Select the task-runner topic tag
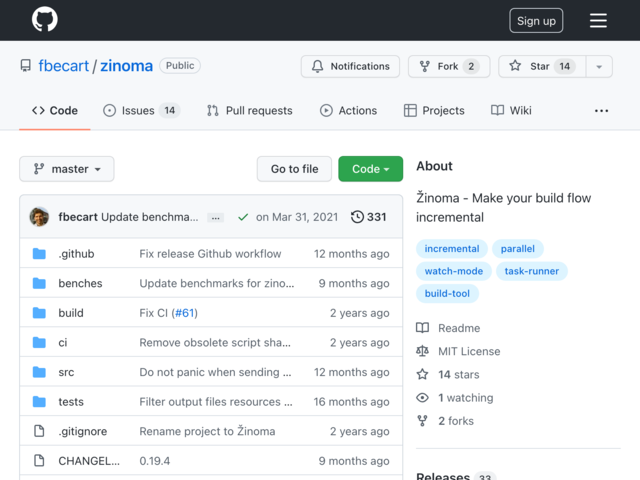Screen dimensions: 640x480 531,271
